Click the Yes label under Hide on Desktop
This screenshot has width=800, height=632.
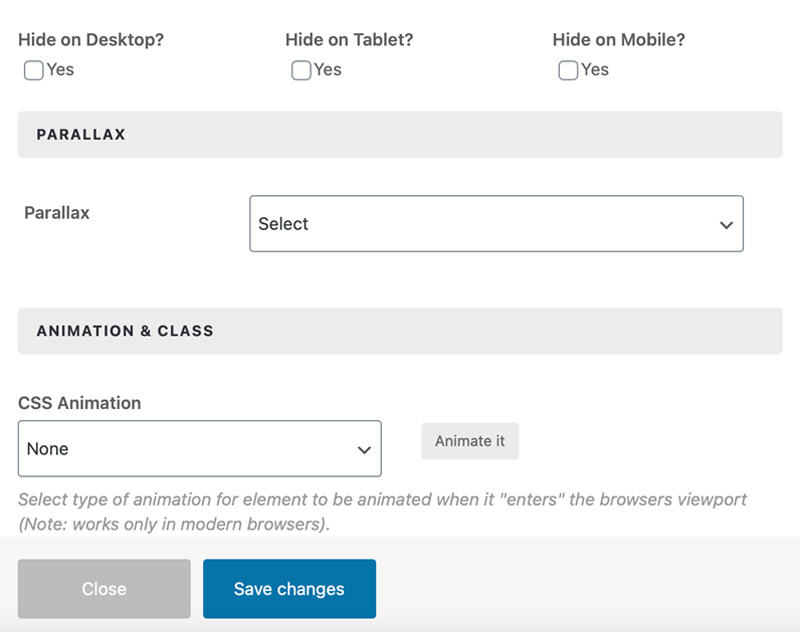tap(61, 70)
